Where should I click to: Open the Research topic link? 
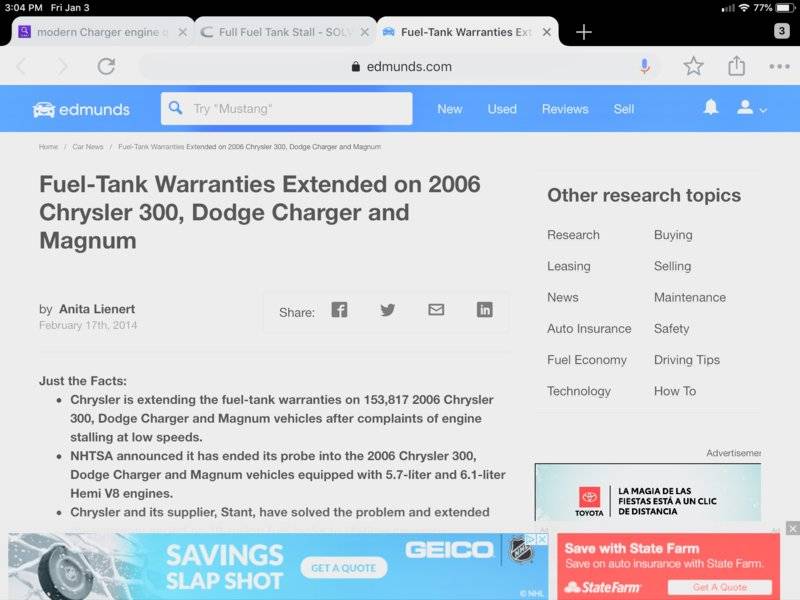coord(573,235)
